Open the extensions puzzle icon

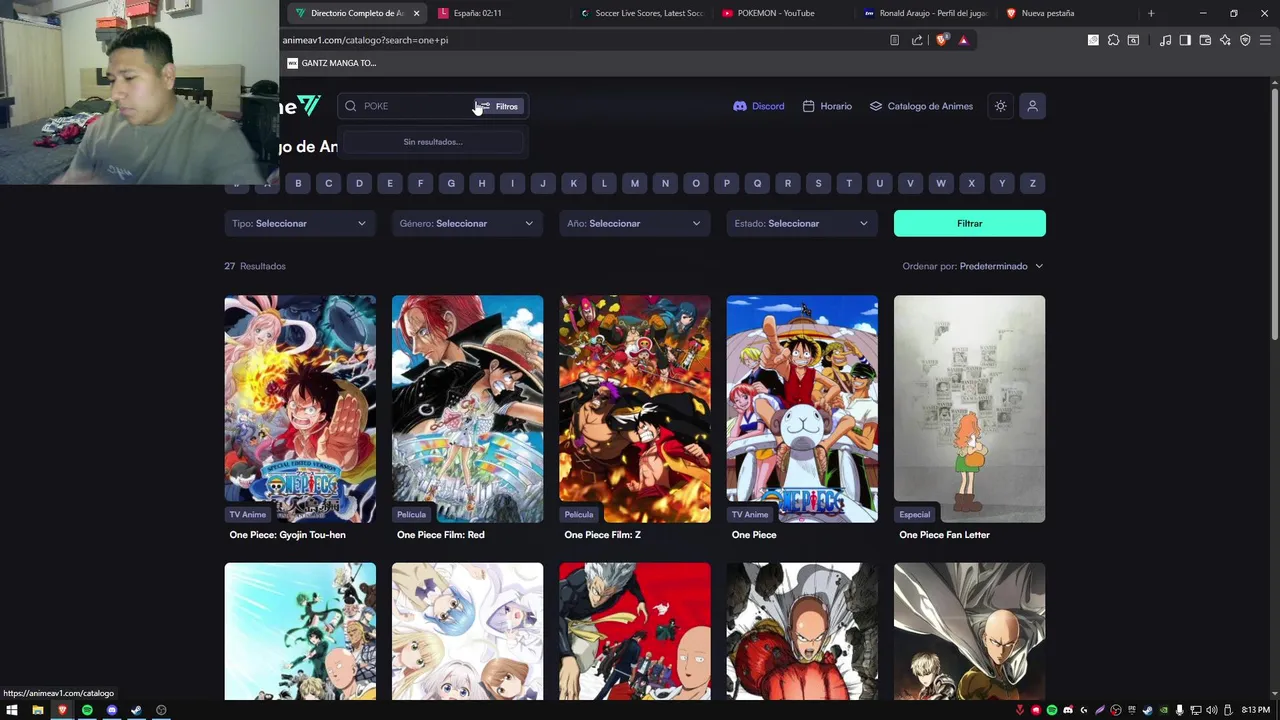click(x=1113, y=40)
